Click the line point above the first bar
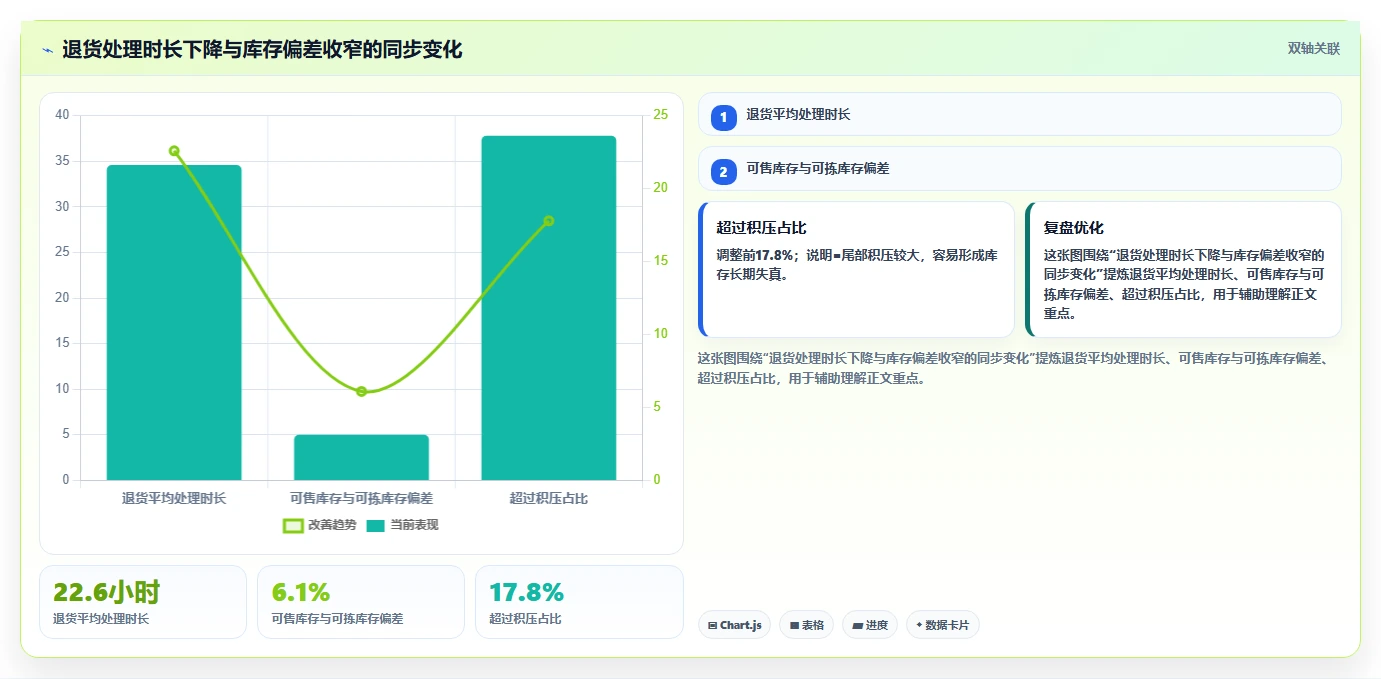Viewport: 1381px width, 679px height. (x=174, y=151)
